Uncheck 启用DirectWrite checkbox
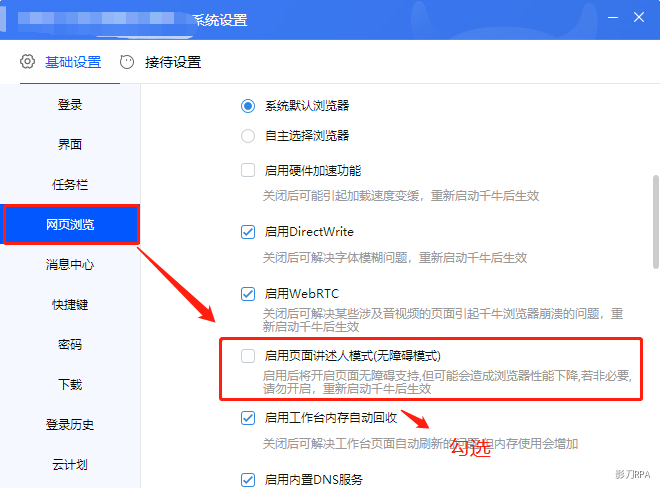This screenshot has width=660, height=488. pos(248,232)
